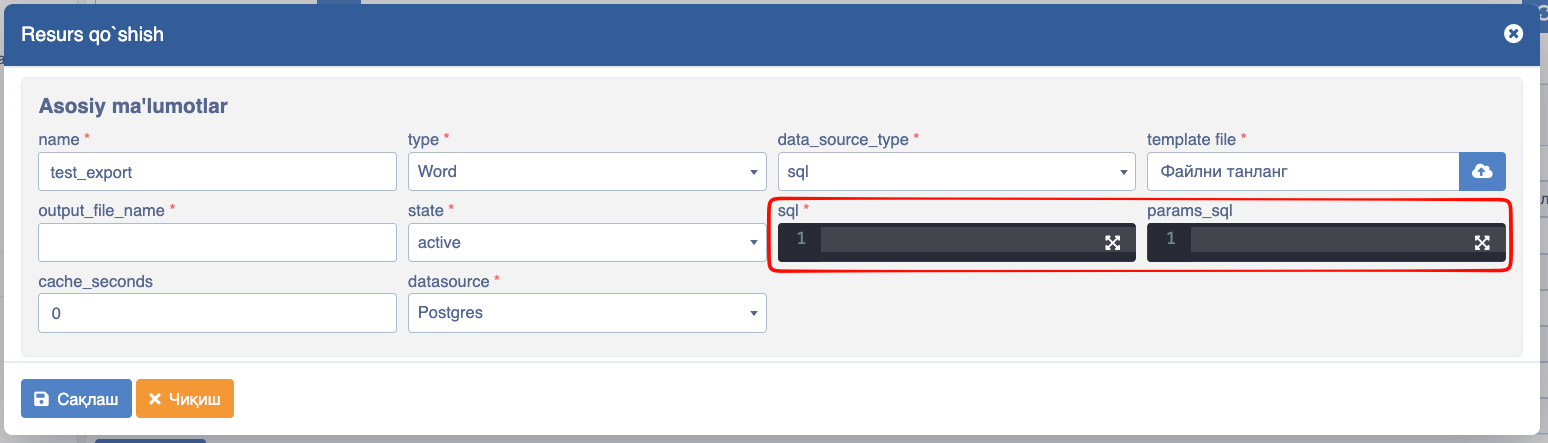Open the state dropdown showing active

[587, 242]
